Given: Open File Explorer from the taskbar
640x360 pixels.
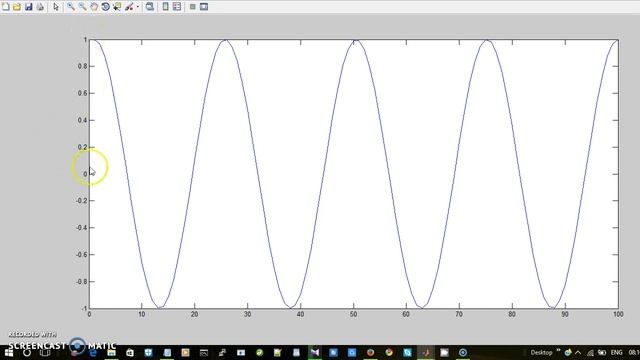Looking at the screenshot, I should (111, 353).
